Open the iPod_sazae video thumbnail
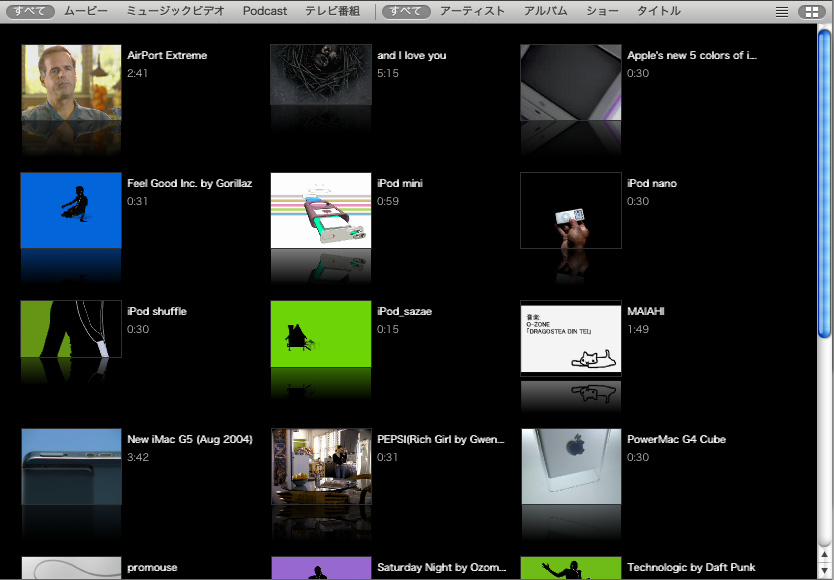The height and width of the screenshot is (580, 834). [x=321, y=334]
